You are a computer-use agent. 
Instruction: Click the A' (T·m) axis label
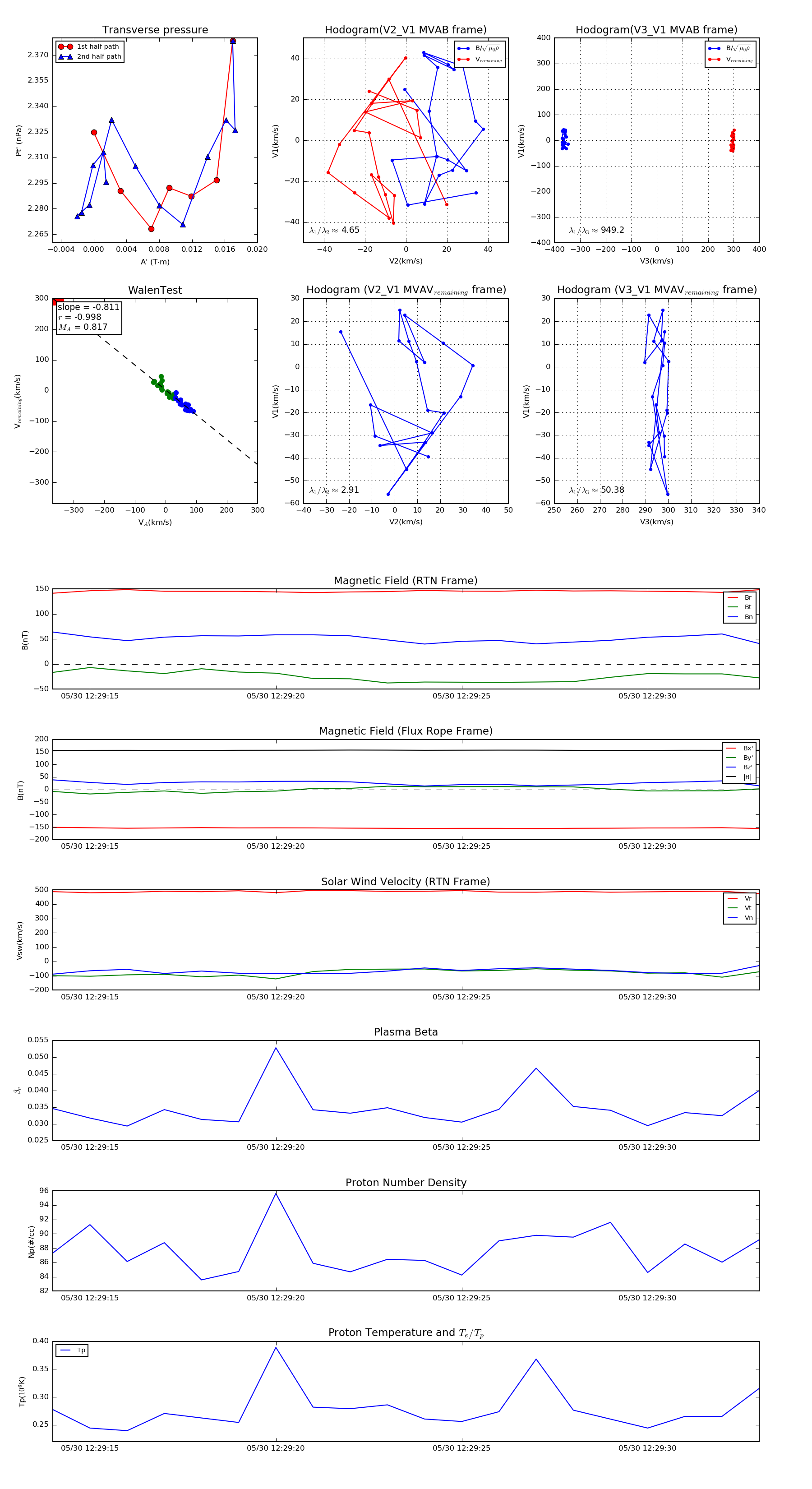point(155,262)
